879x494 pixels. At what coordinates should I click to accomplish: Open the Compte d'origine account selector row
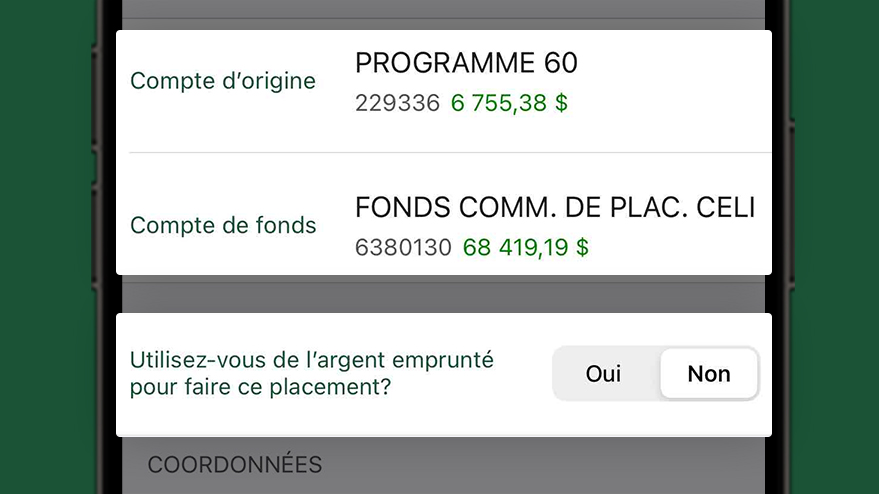click(444, 91)
